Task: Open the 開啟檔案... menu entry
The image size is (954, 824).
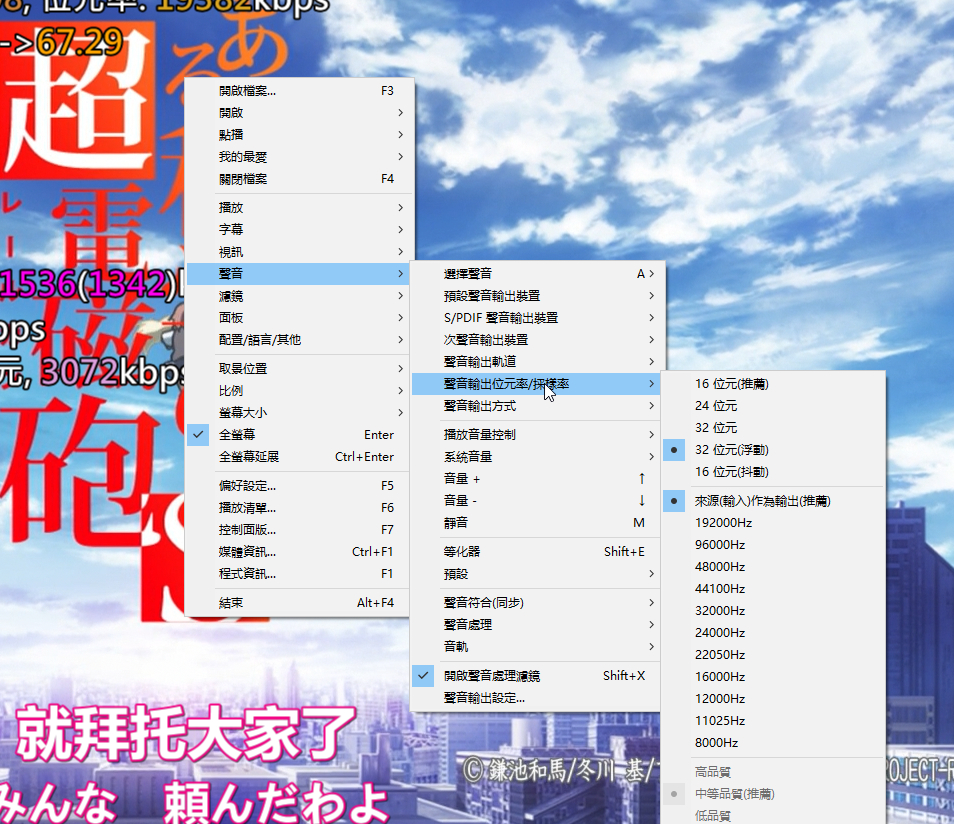Action: click(x=299, y=91)
